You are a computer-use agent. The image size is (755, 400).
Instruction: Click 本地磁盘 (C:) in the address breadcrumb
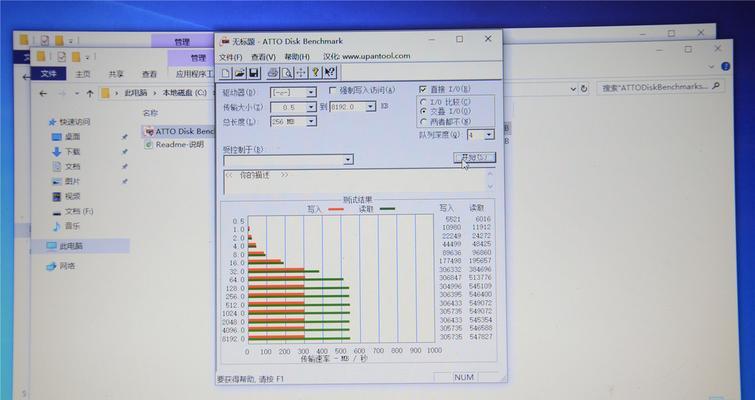(184, 92)
